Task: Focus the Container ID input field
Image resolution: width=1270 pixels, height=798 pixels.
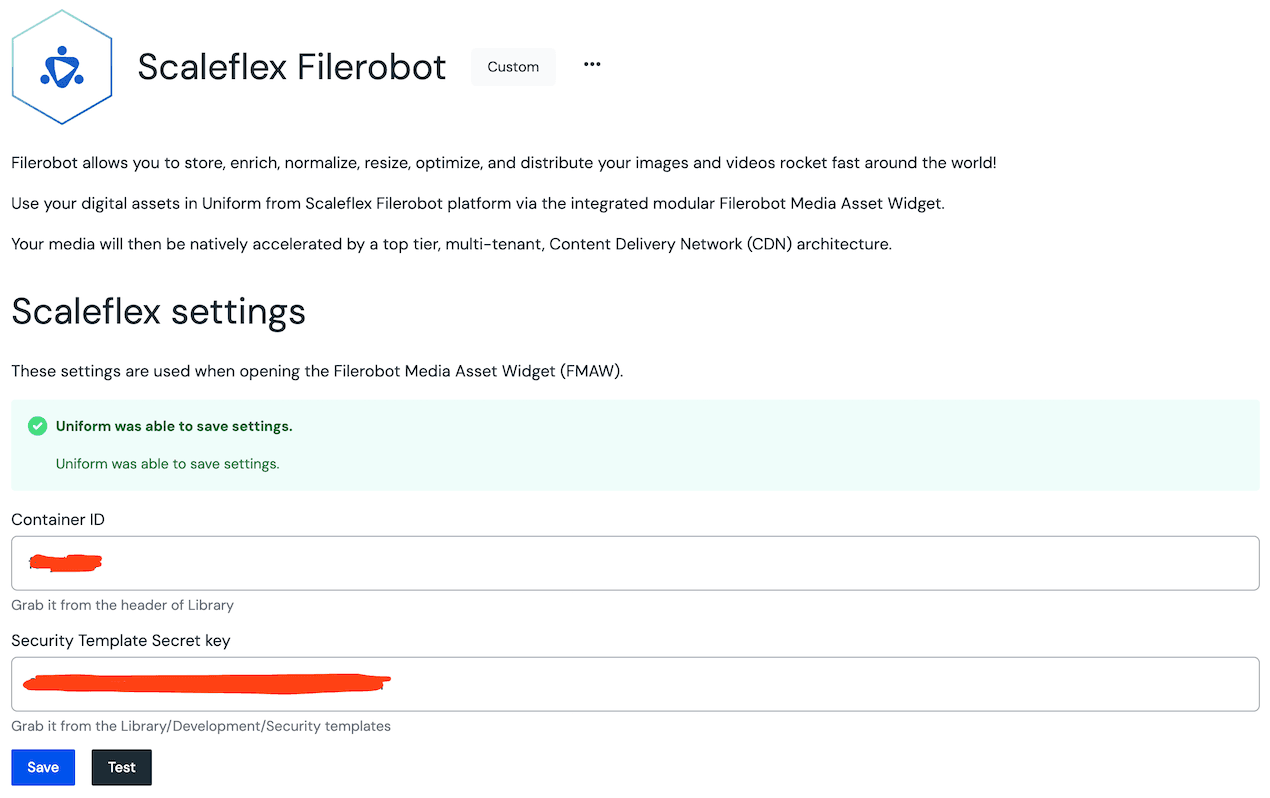Action: [635, 563]
